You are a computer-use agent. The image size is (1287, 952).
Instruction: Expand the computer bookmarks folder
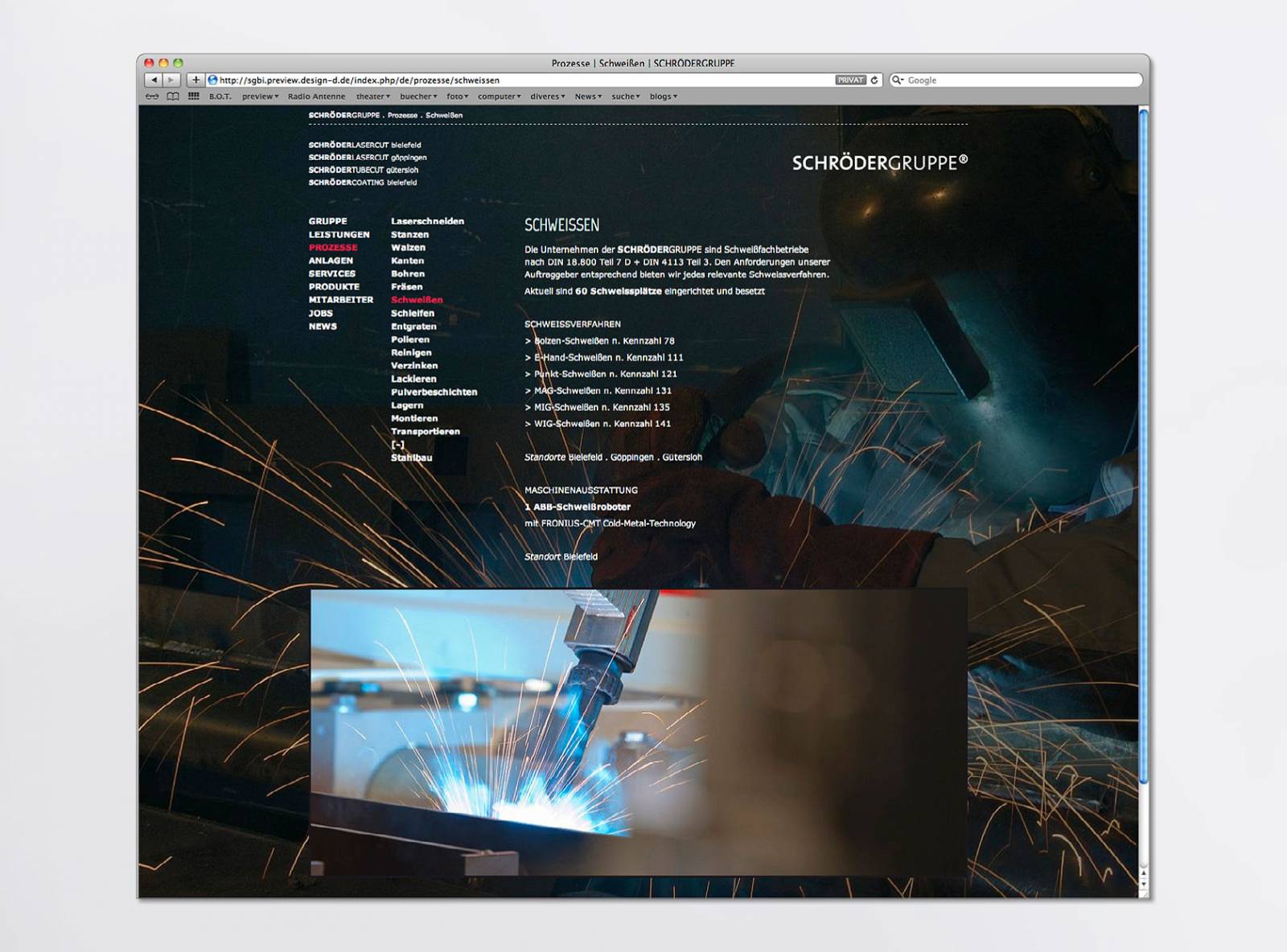(x=500, y=96)
